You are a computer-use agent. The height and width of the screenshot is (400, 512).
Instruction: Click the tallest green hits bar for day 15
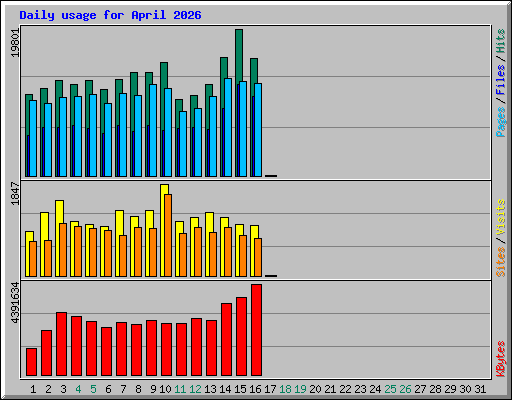coord(239,55)
